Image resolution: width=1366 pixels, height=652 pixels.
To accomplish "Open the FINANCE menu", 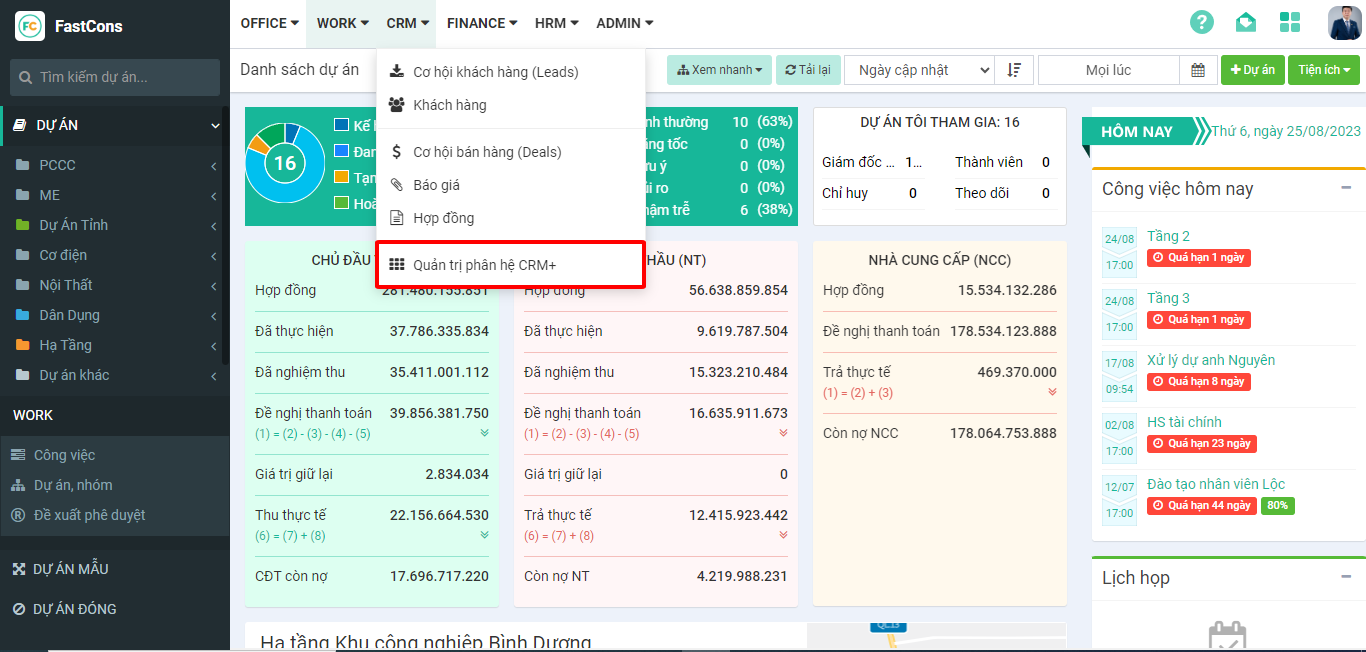I will pos(481,23).
